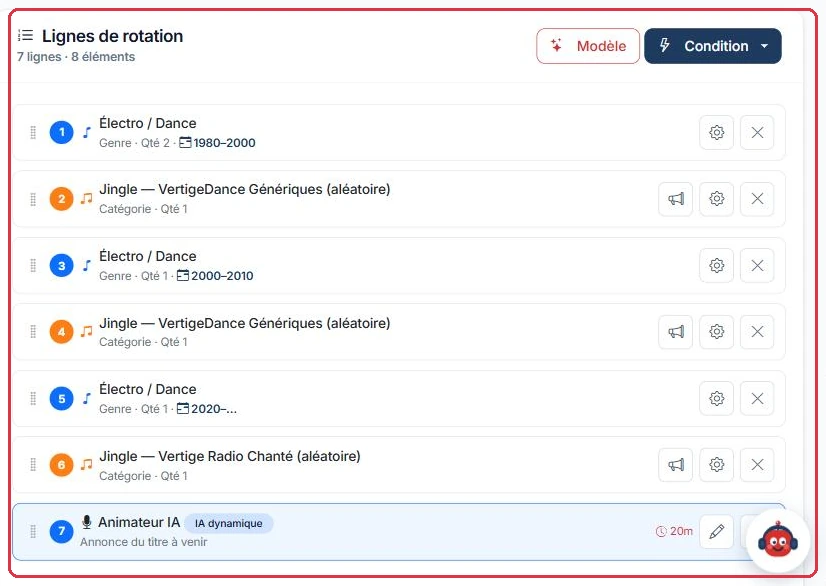Open gear settings for line 3 Électro / Dance
The height and width of the screenshot is (586, 826).
pos(716,265)
